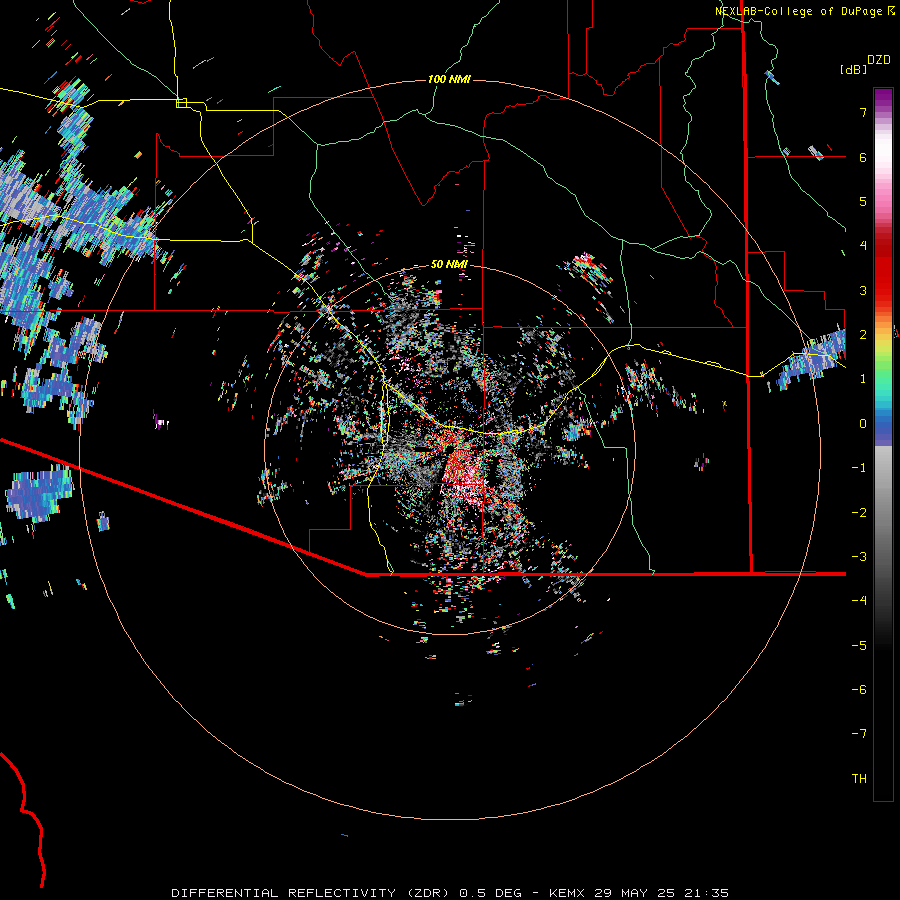The width and height of the screenshot is (900, 900).
Task: Click the 'KEMX' station identifier in caption
Action: tap(568, 893)
